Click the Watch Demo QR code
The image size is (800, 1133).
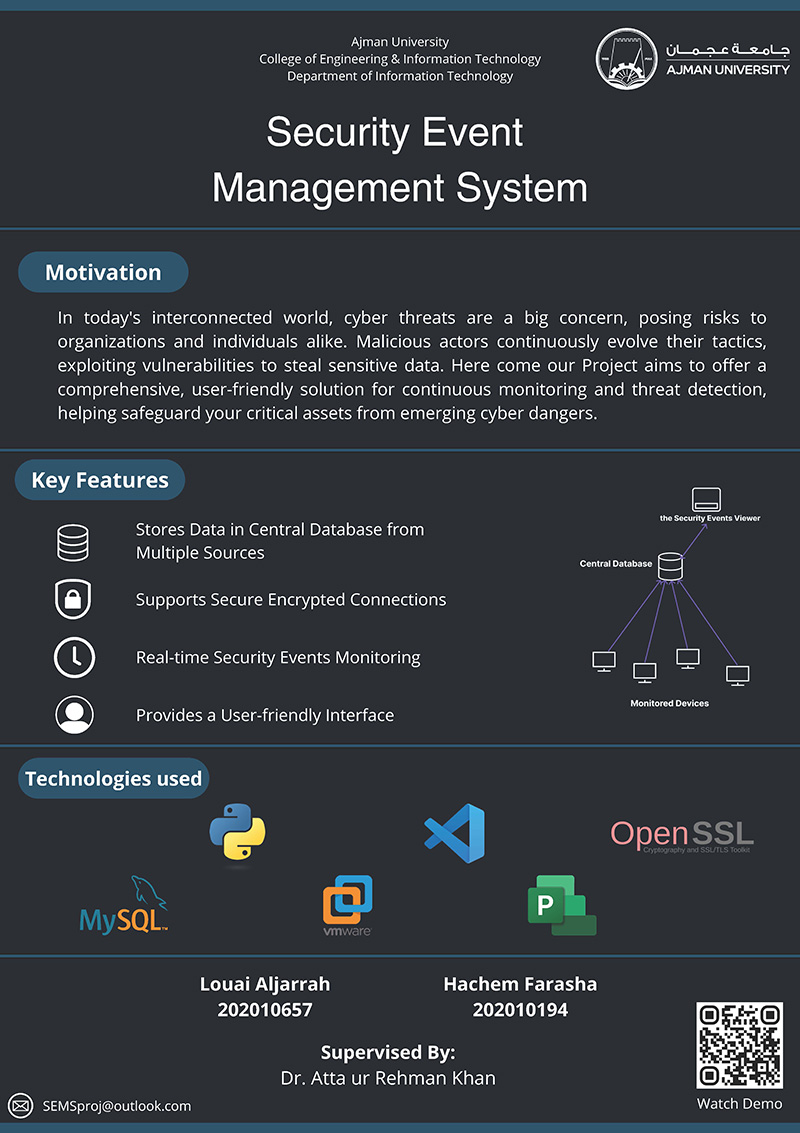tap(739, 1045)
